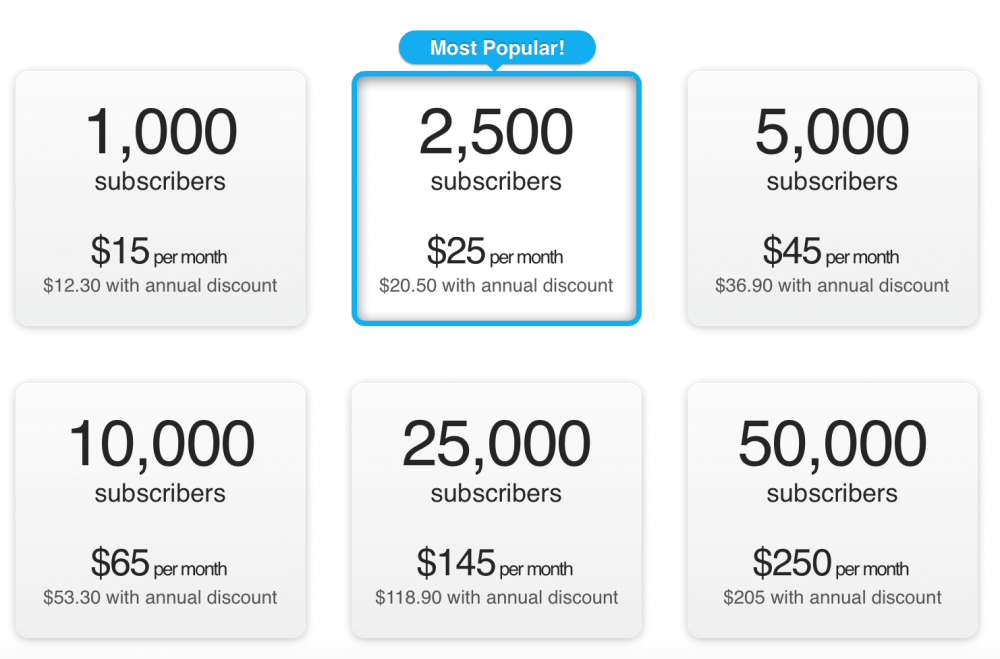
Task: Click the $15 per month price
Action: tap(159, 251)
